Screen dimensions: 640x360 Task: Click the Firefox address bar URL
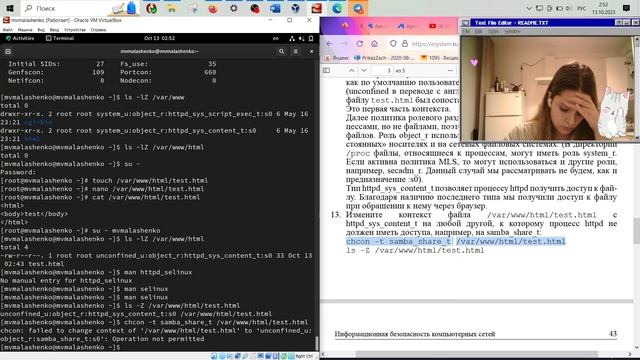click(x=435, y=44)
